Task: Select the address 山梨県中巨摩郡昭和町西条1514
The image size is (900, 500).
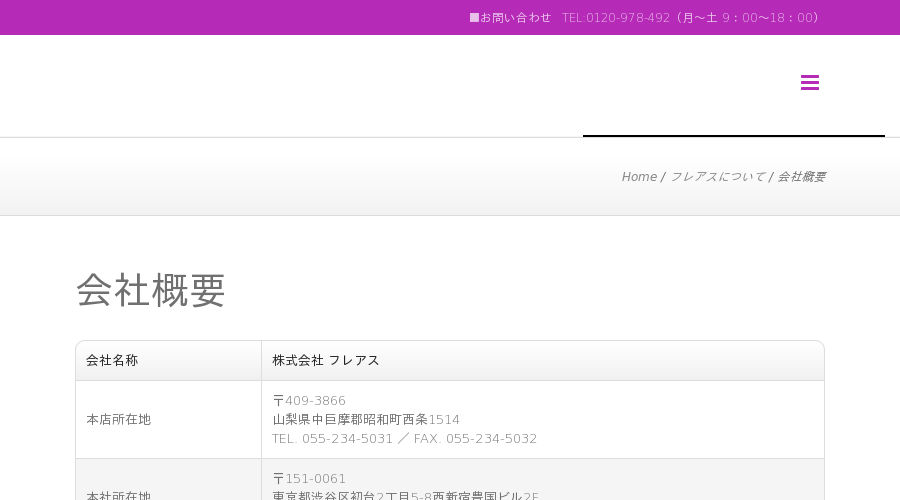Action: (x=366, y=420)
